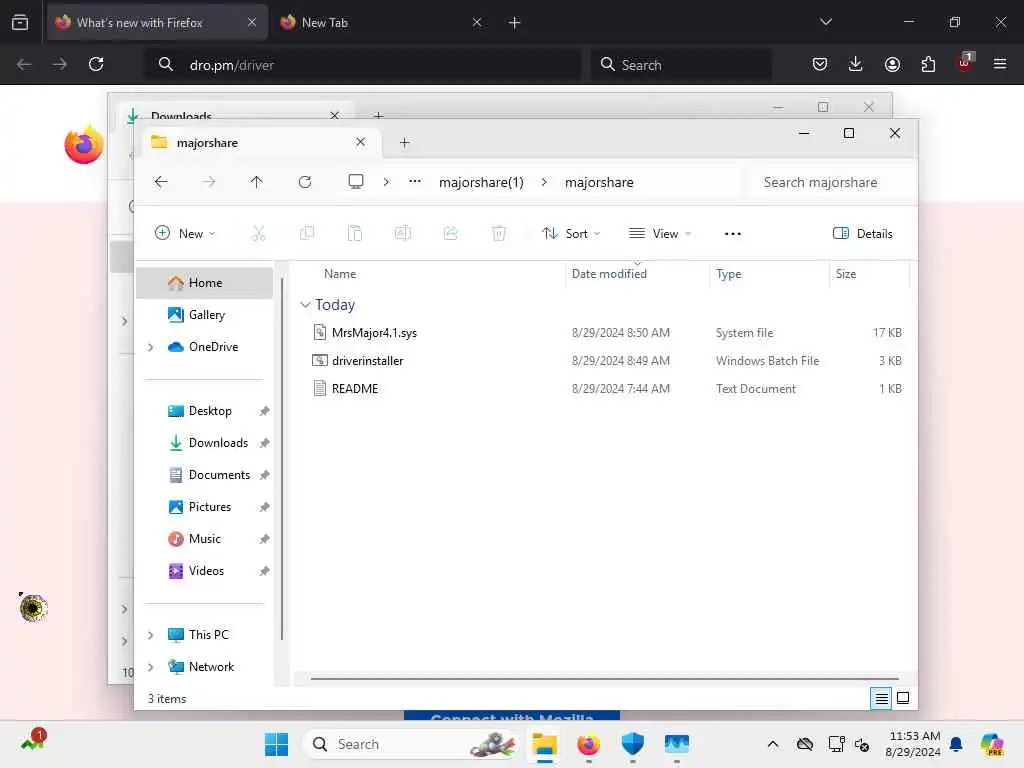Open Firefox hamburger application menu
This screenshot has height=768, width=1024.
click(x=1000, y=64)
